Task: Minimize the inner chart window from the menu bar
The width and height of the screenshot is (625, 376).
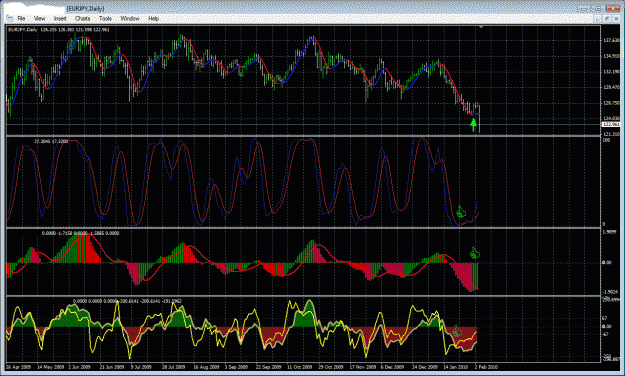Action: 597,18
